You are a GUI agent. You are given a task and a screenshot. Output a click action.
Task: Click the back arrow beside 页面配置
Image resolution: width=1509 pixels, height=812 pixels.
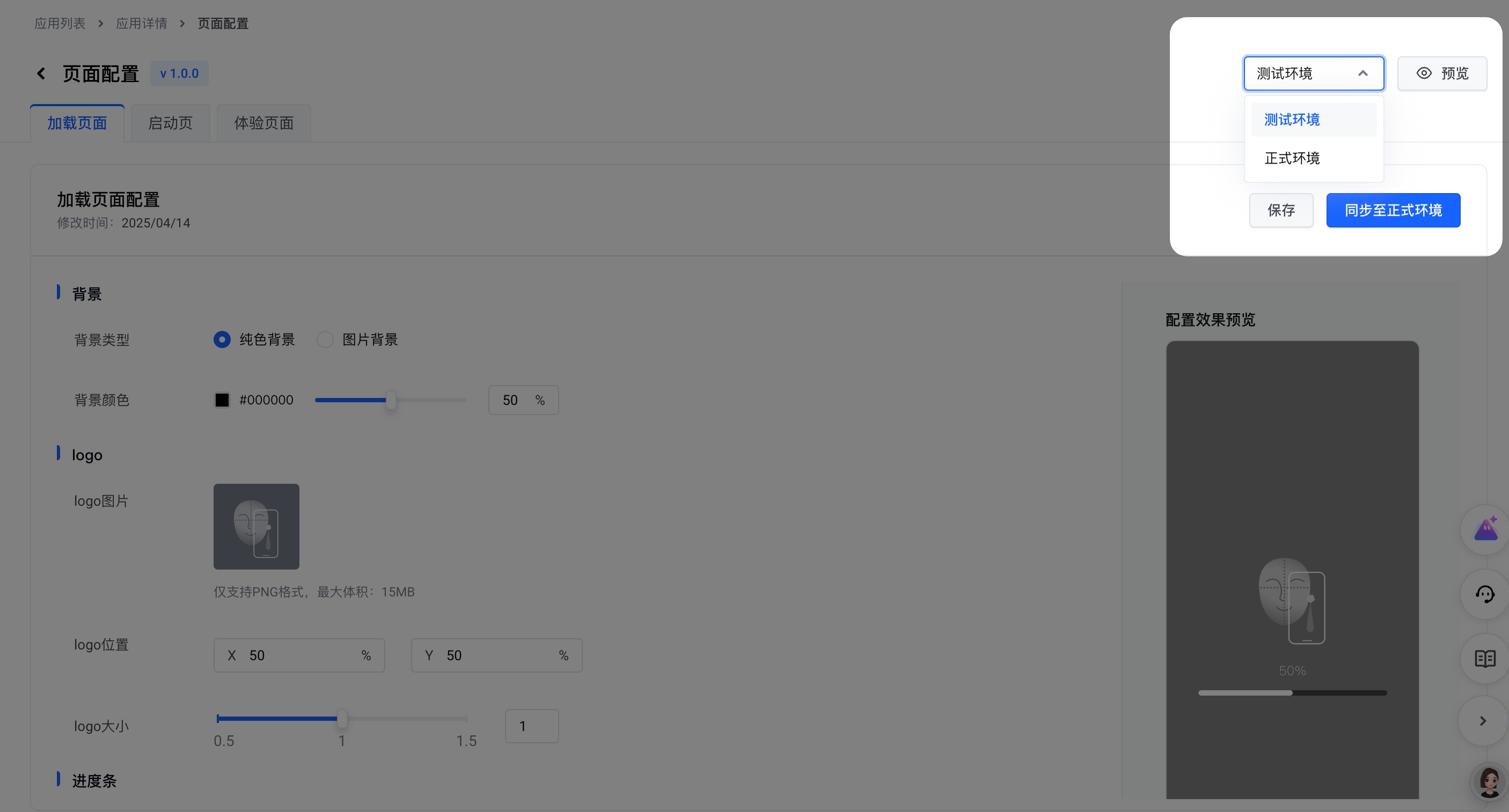coord(41,74)
